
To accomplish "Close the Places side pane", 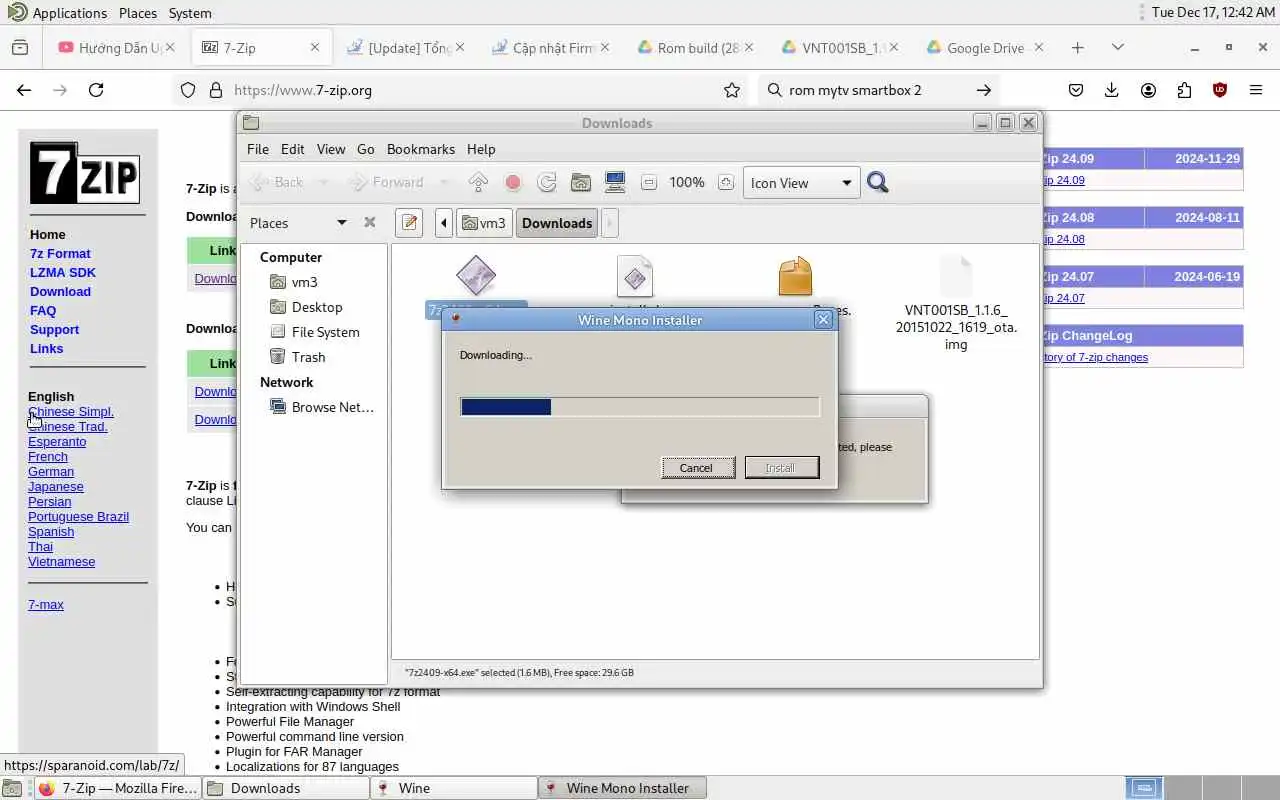I will pyautogui.click(x=370, y=222).
